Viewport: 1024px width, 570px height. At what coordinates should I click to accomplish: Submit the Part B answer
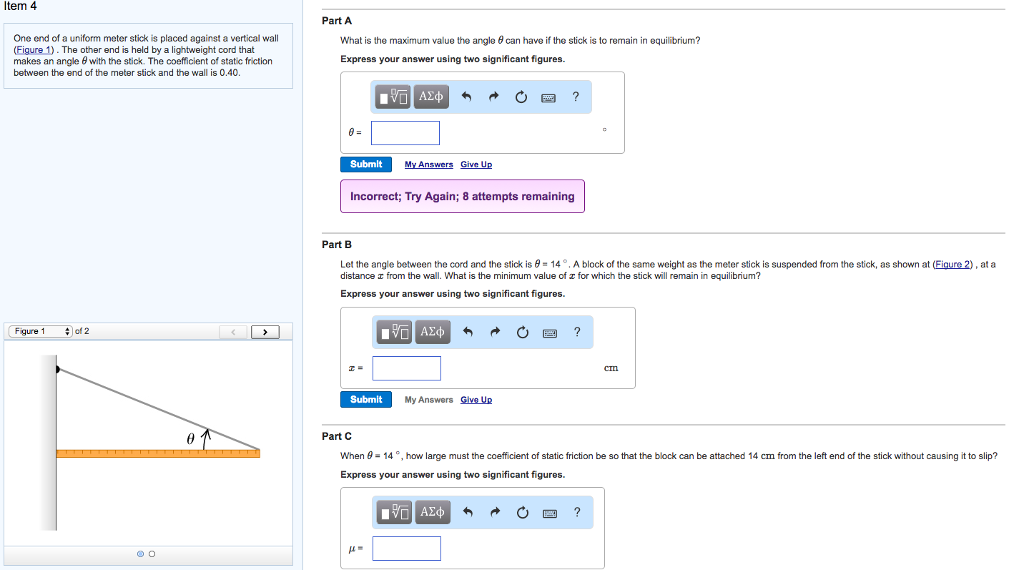pos(366,400)
